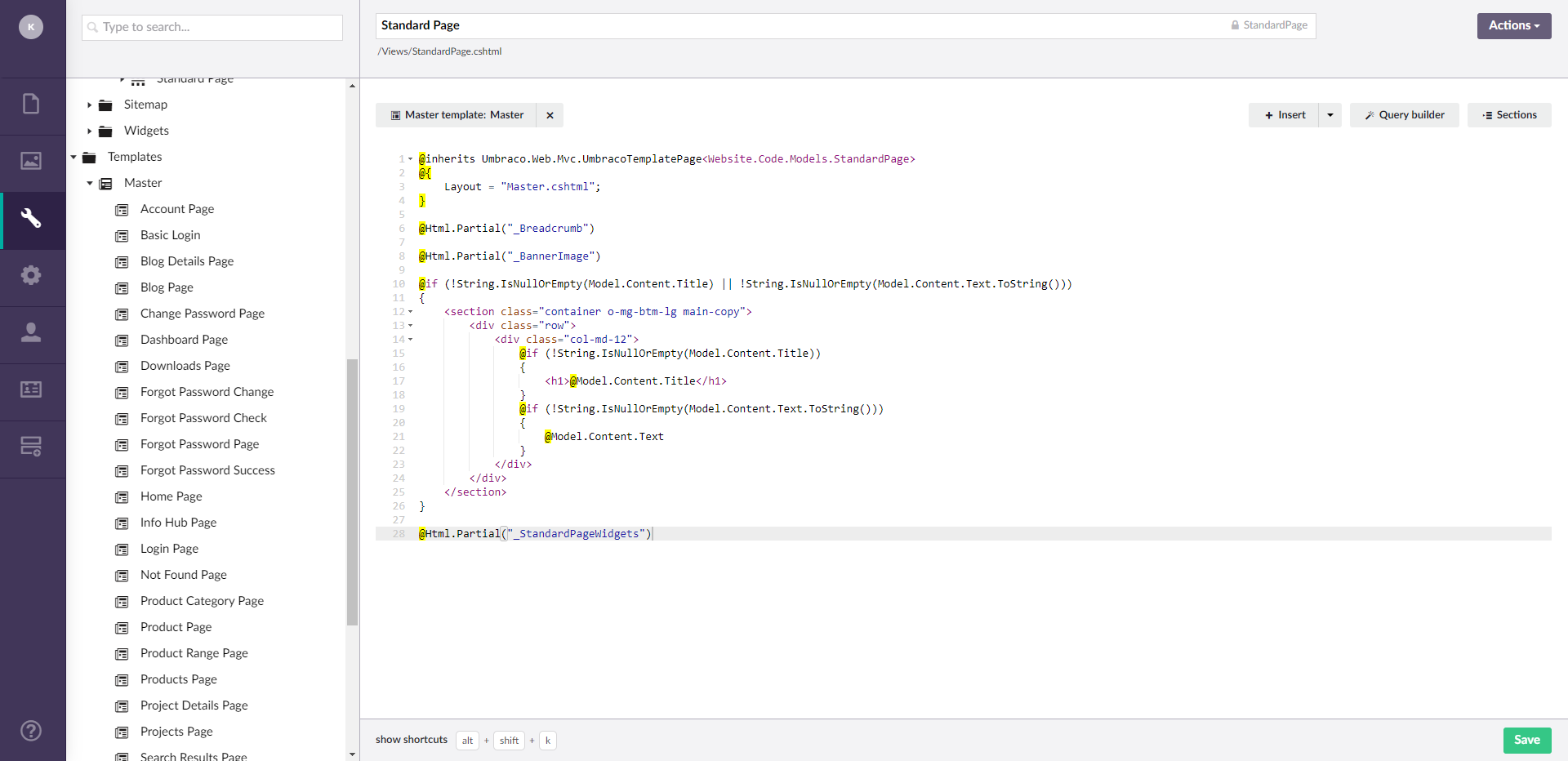The height and width of the screenshot is (761, 1568).
Task: Open the Media section icon
Action: pyautogui.click(x=31, y=161)
